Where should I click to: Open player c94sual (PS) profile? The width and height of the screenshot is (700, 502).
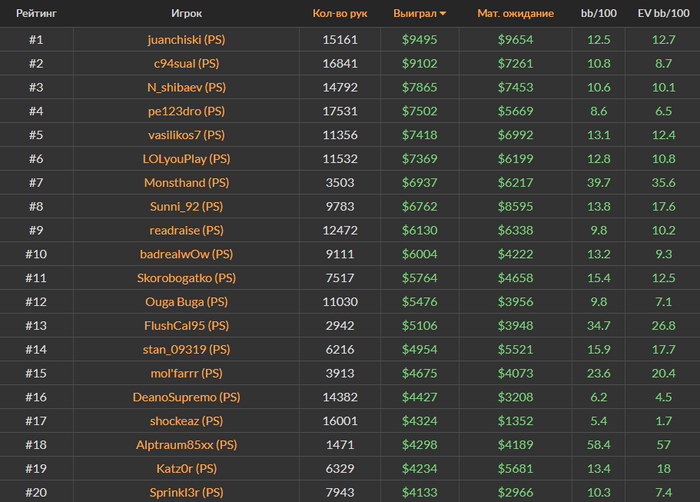186,63
